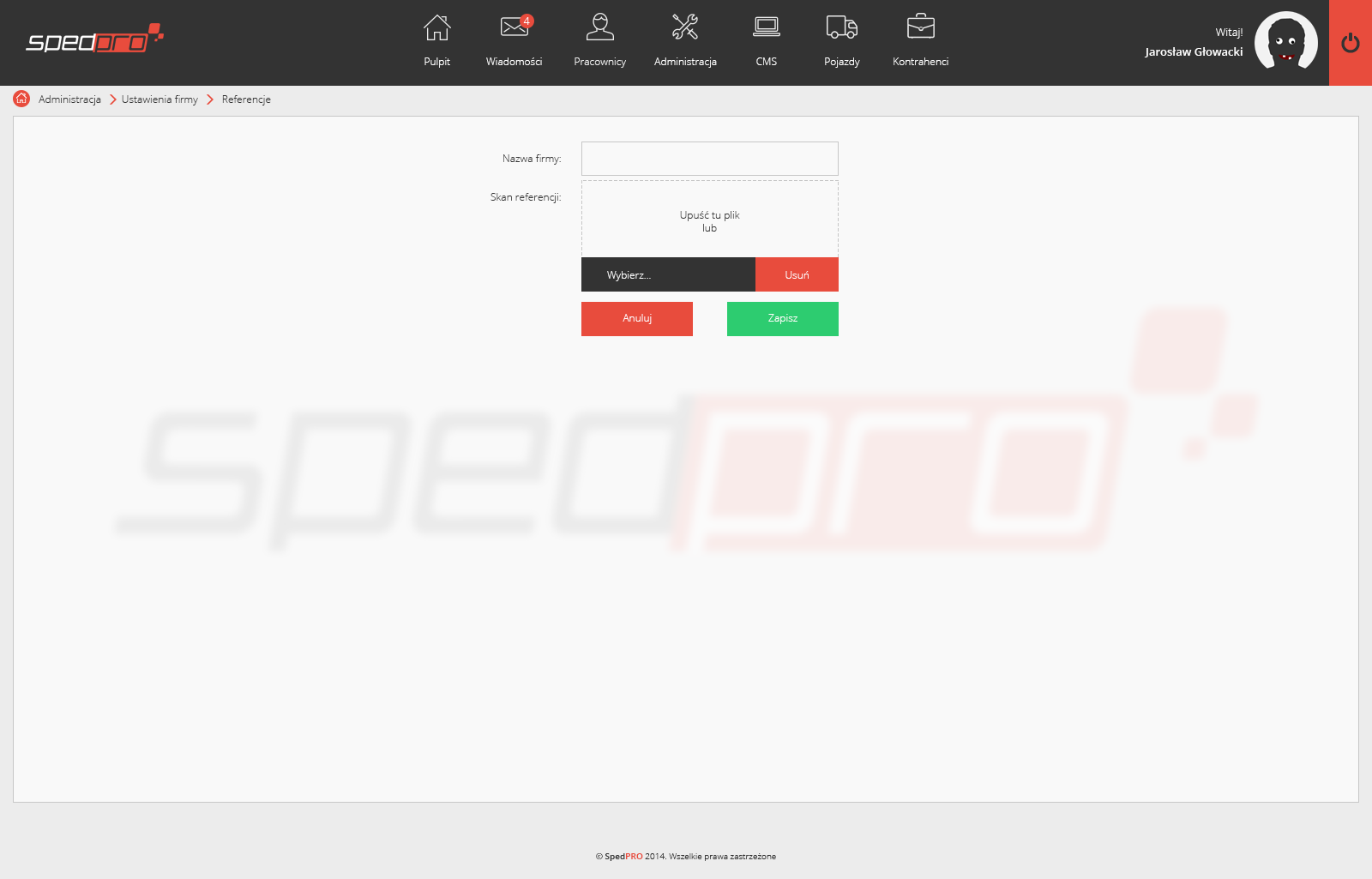Open Wiadomości envelope icon

[x=514, y=27]
